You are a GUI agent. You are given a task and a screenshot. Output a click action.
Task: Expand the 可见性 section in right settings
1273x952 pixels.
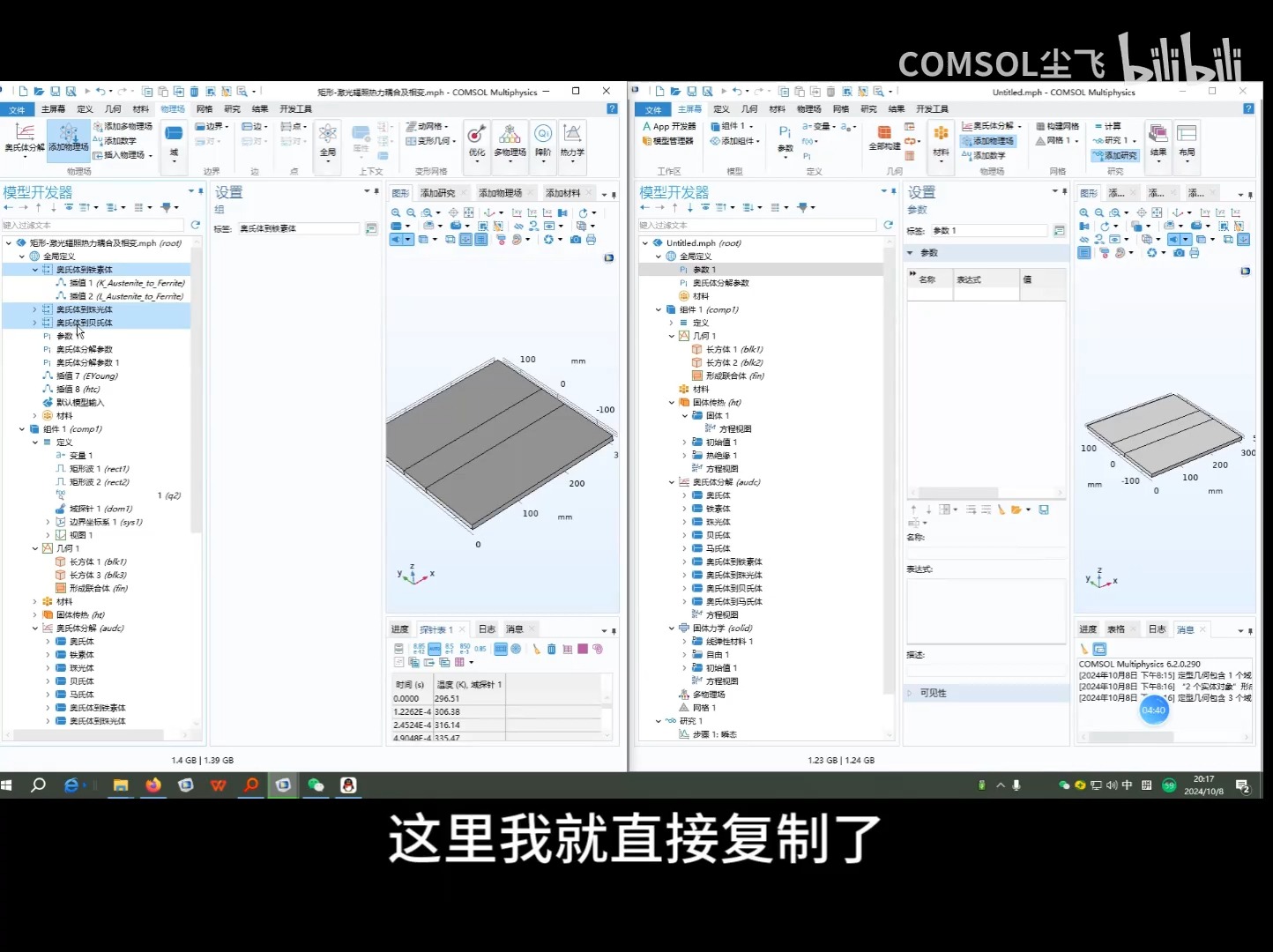point(911,693)
